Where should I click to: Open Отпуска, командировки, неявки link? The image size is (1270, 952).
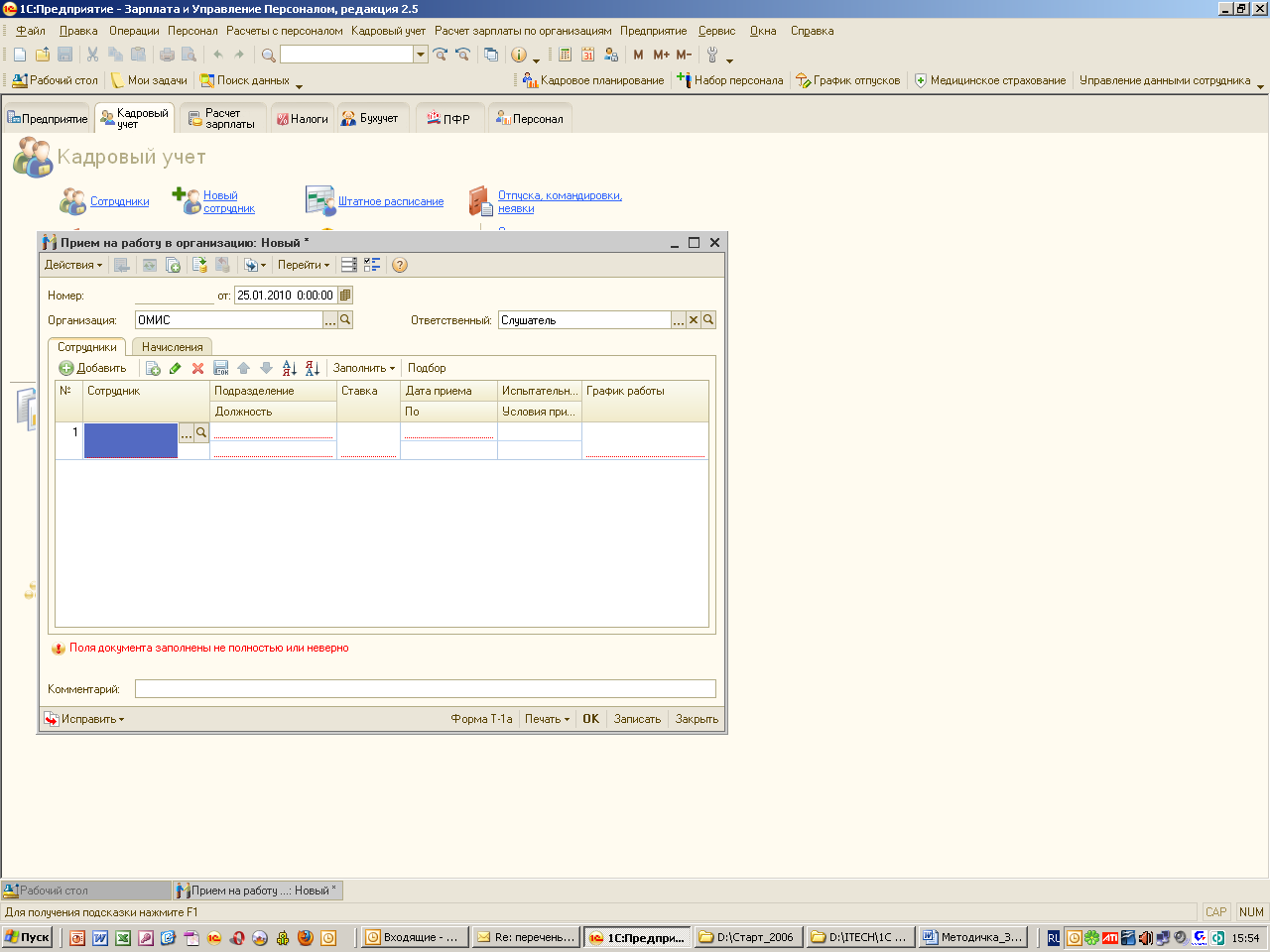pyautogui.click(x=560, y=202)
